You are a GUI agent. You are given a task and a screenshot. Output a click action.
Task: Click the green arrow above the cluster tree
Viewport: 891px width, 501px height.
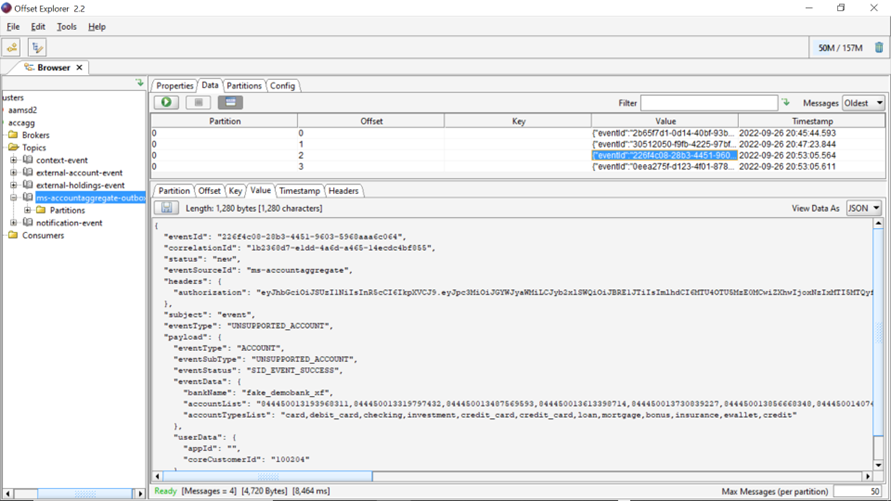click(x=139, y=83)
